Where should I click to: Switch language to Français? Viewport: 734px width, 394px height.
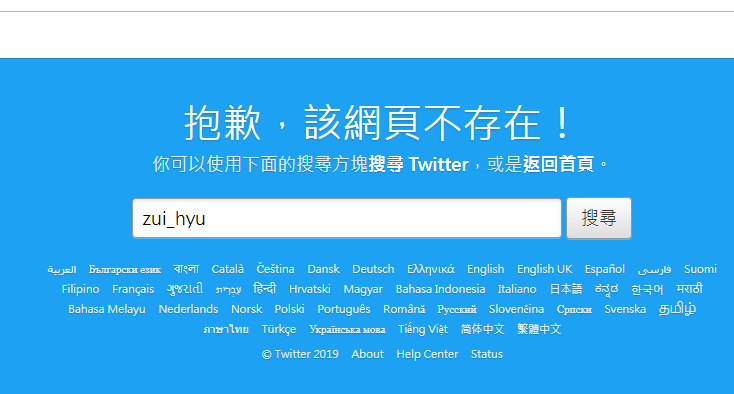[133, 289]
